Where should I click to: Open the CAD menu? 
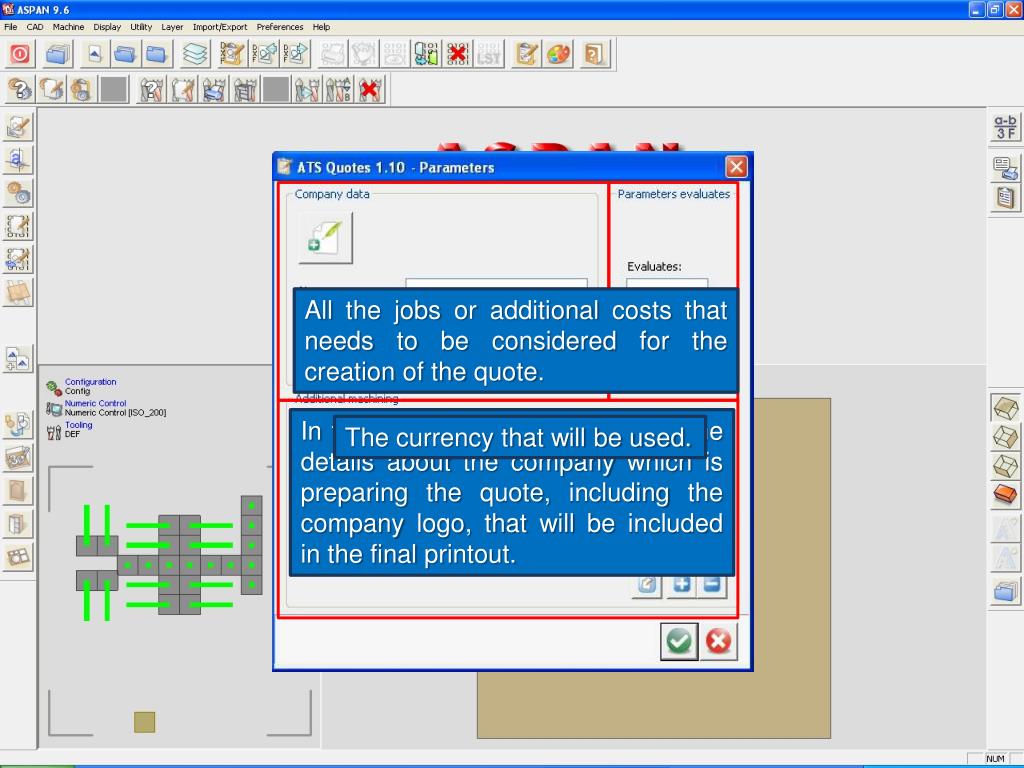point(35,27)
